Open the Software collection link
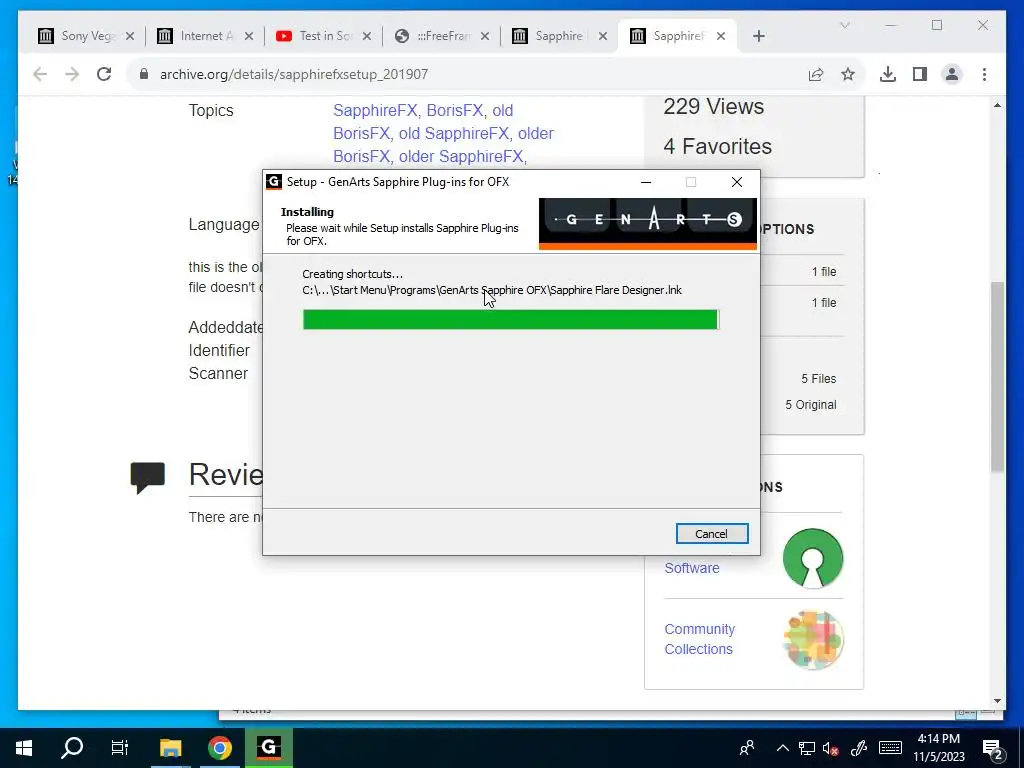1024x768 pixels. pyautogui.click(x=692, y=568)
